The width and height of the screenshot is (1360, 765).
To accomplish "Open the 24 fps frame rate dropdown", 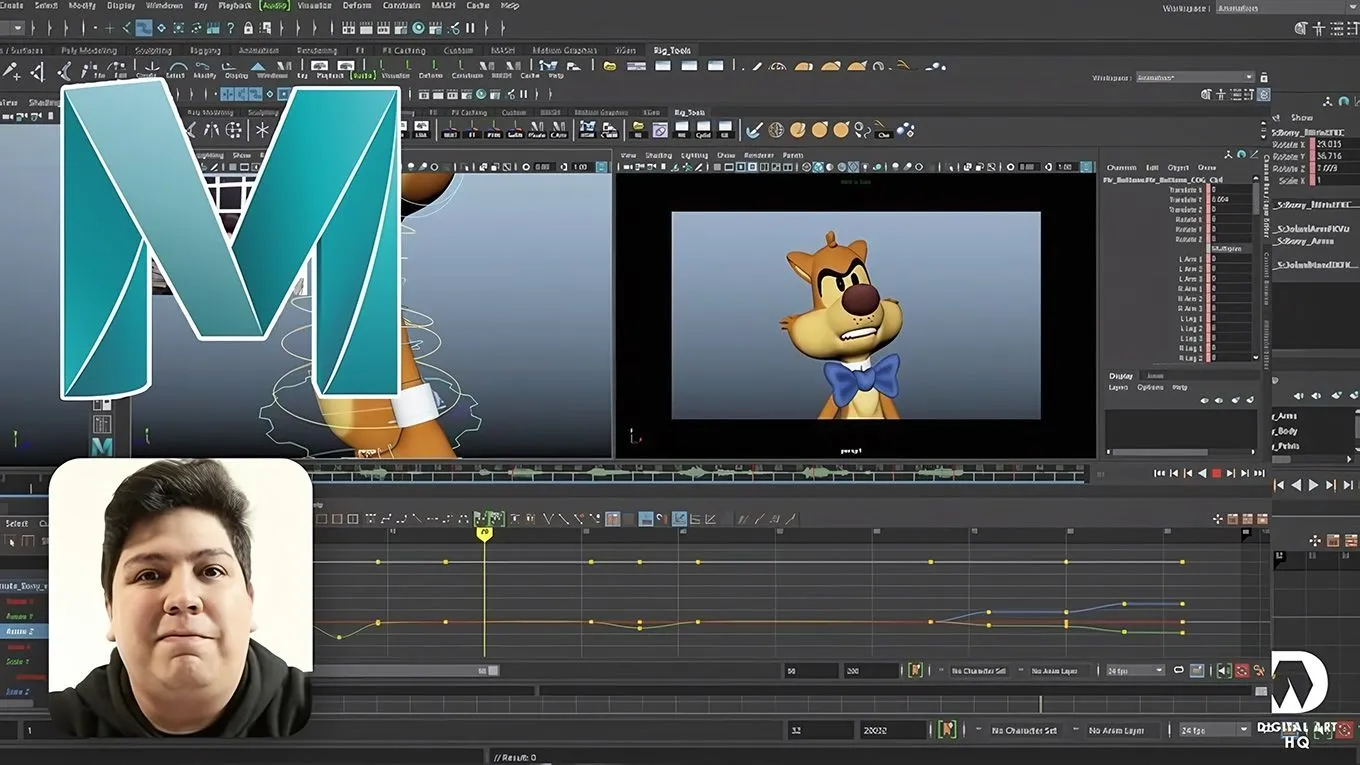I will pyautogui.click(x=1134, y=670).
